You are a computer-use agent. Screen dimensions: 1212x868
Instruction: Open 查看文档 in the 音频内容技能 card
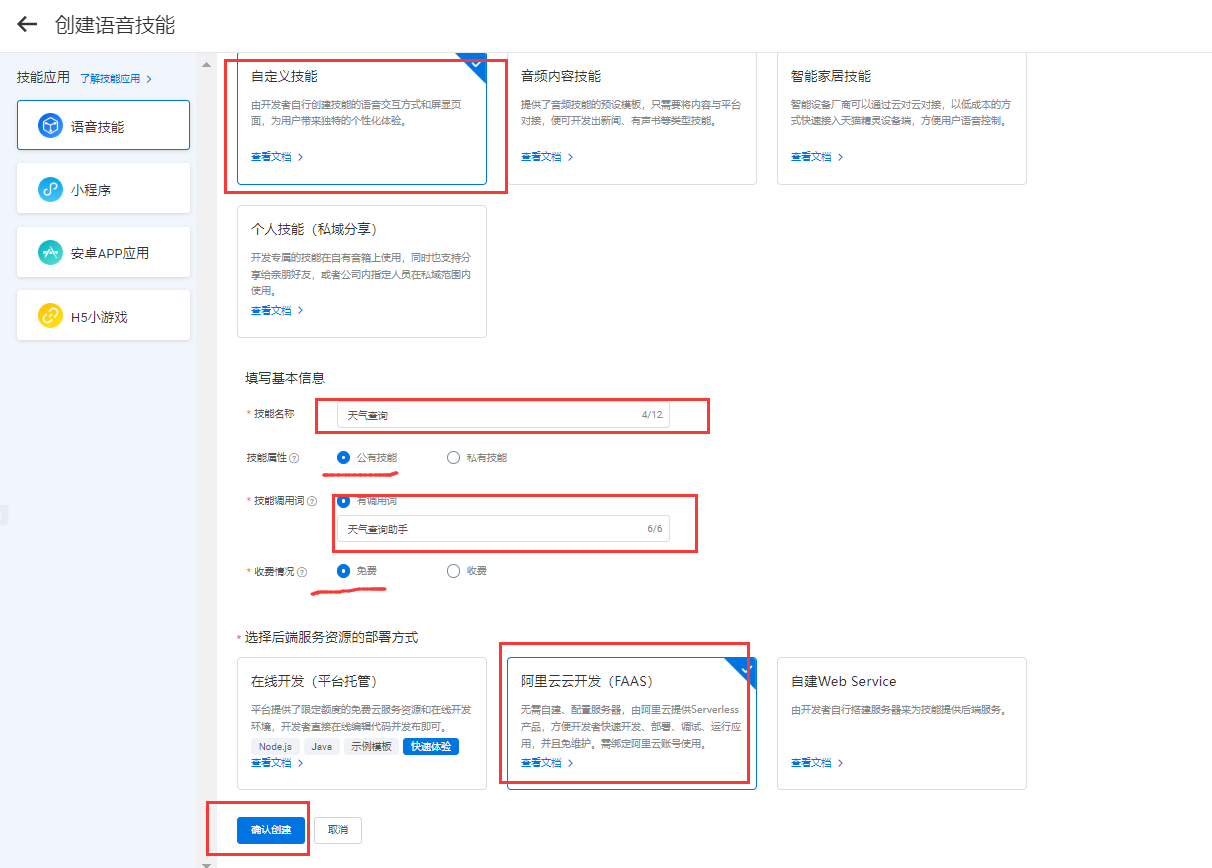click(x=547, y=157)
